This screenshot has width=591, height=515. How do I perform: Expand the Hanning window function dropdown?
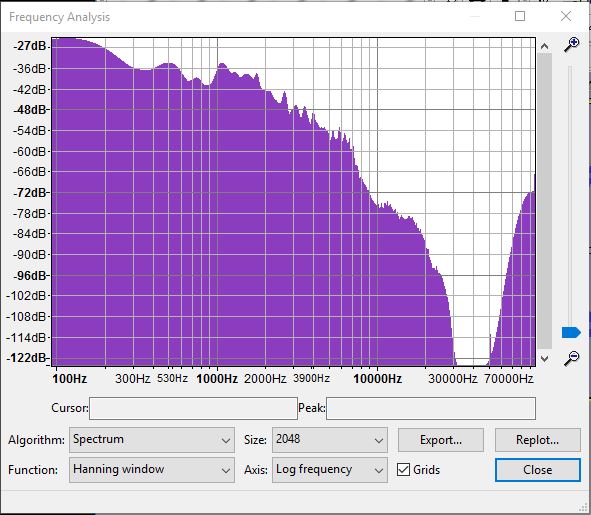(x=152, y=470)
